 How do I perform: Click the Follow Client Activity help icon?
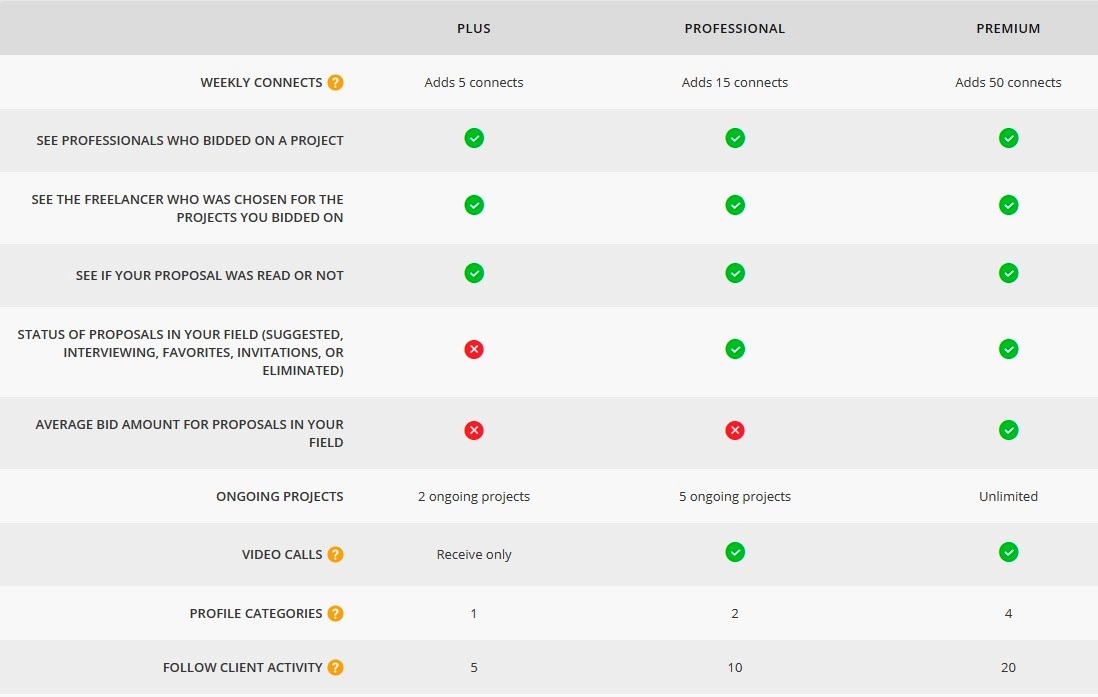(335, 667)
